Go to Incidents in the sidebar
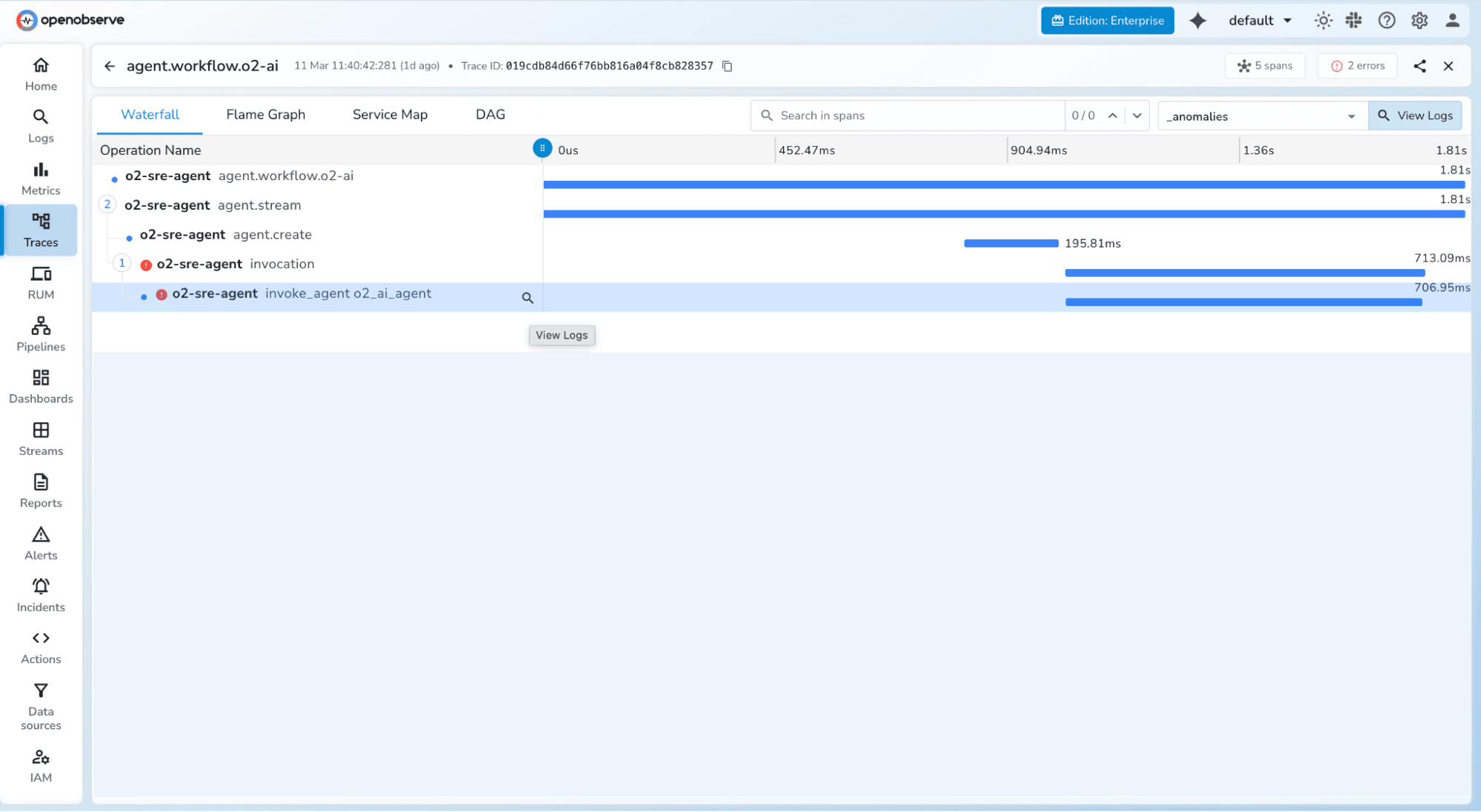 (41, 595)
